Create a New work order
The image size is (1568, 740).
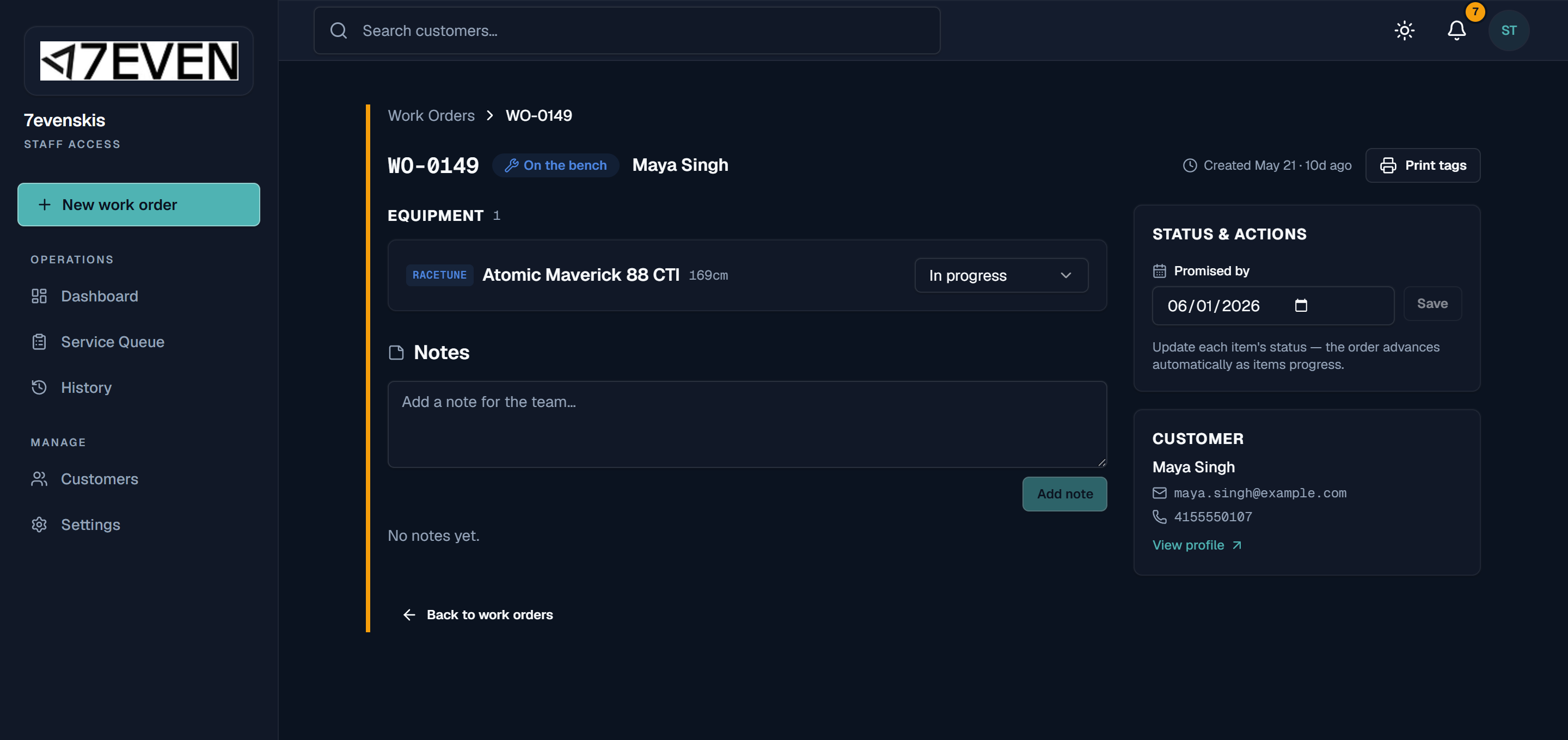[139, 205]
